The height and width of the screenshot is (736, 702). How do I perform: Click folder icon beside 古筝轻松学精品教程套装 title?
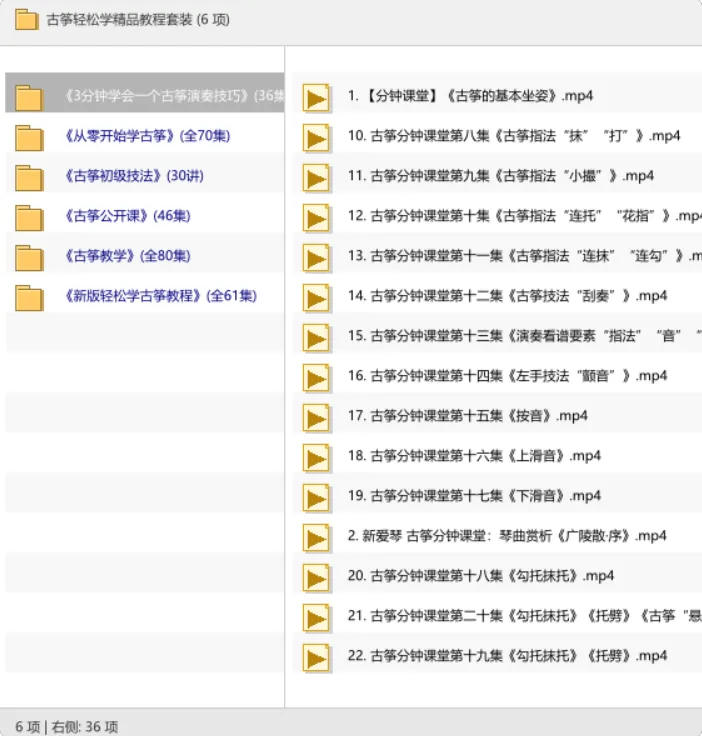tap(26, 20)
